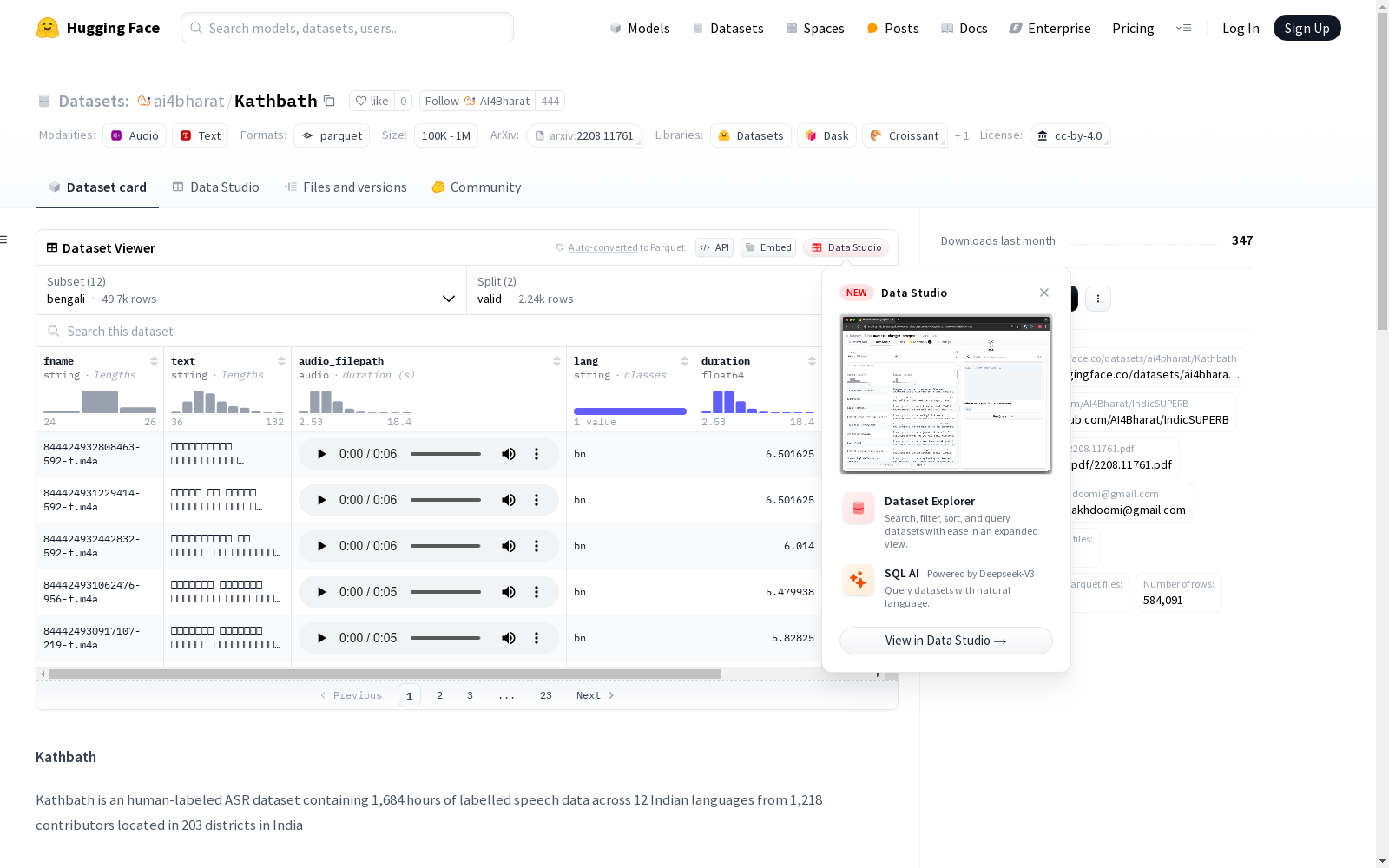The width and height of the screenshot is (1389, 868).
Task: Sort the audio_filepath column
Action: click(x=556, y=361)
